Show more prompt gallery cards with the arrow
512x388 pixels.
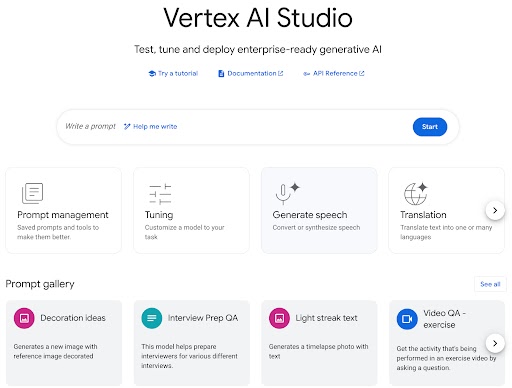pyautogui.click(x=495, y=343)
